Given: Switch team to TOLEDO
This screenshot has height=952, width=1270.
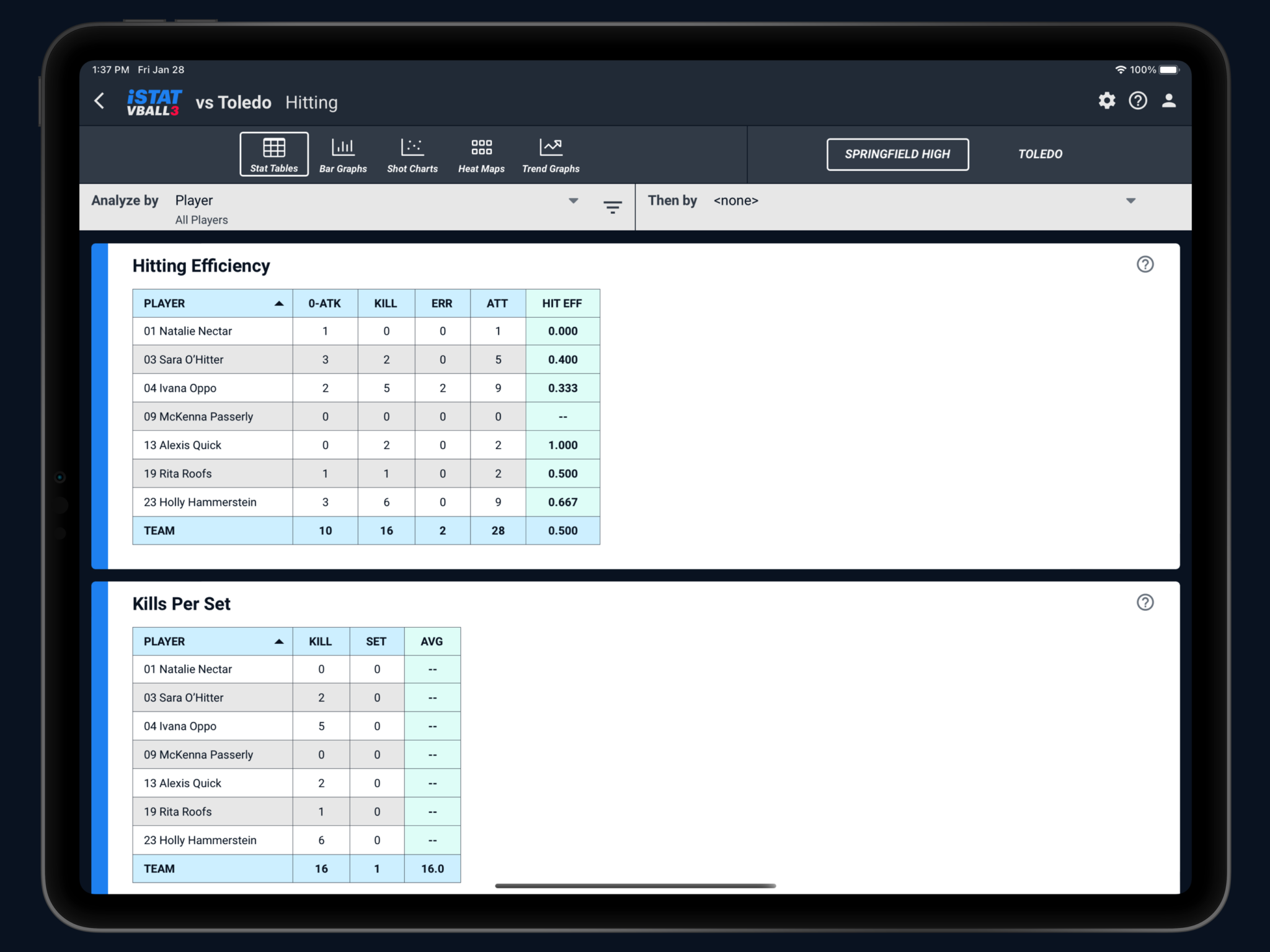Looking at the screenshot, I should pos(1040,154).
